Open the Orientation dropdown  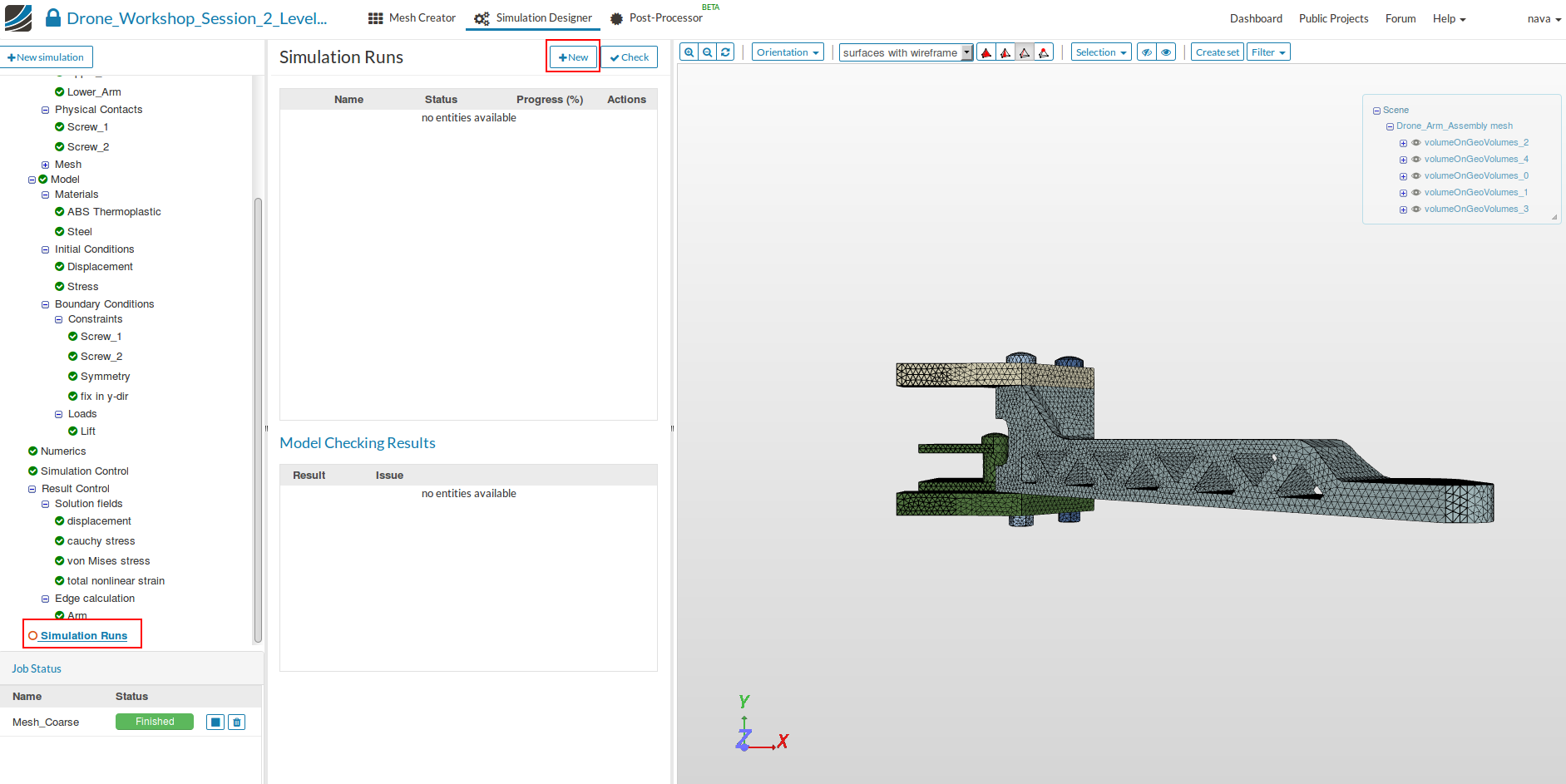[x=787, y=52]
